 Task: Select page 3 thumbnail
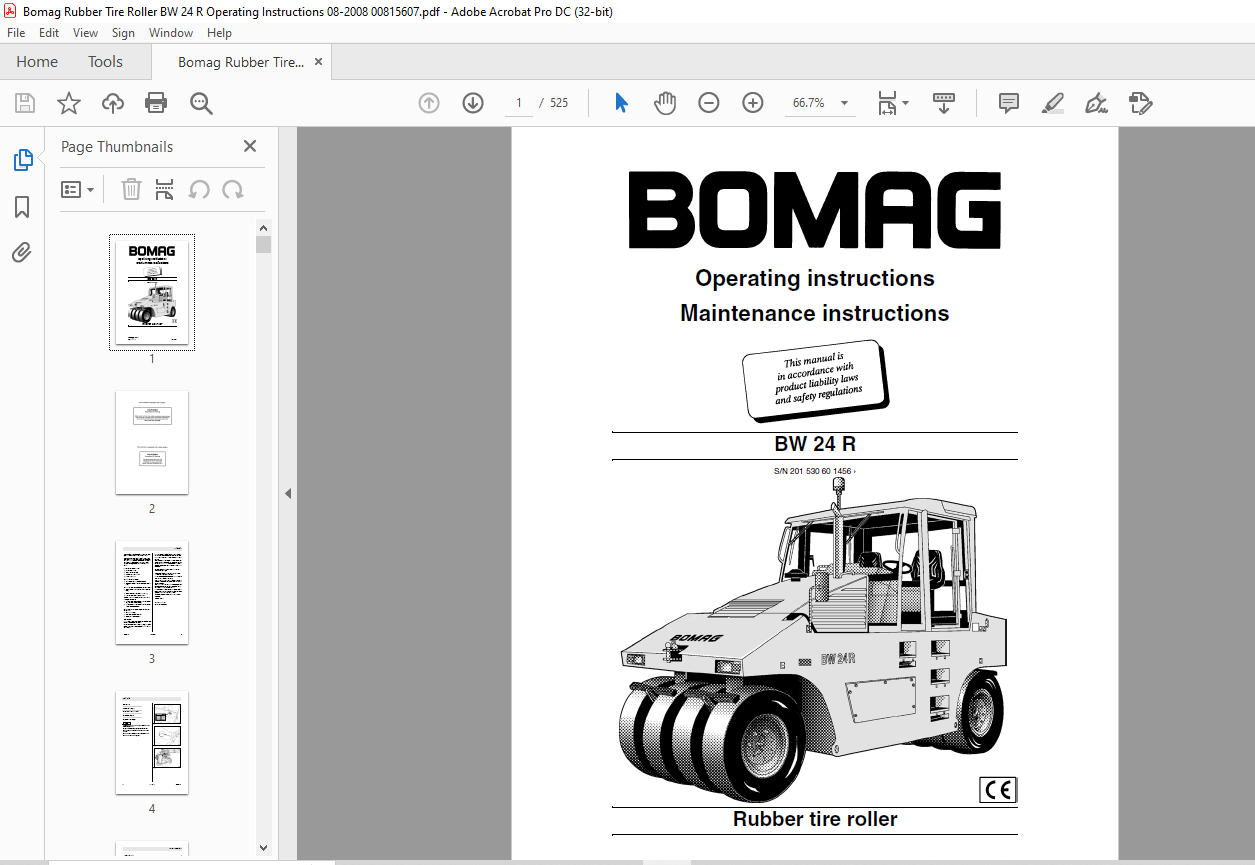(152, 593)
